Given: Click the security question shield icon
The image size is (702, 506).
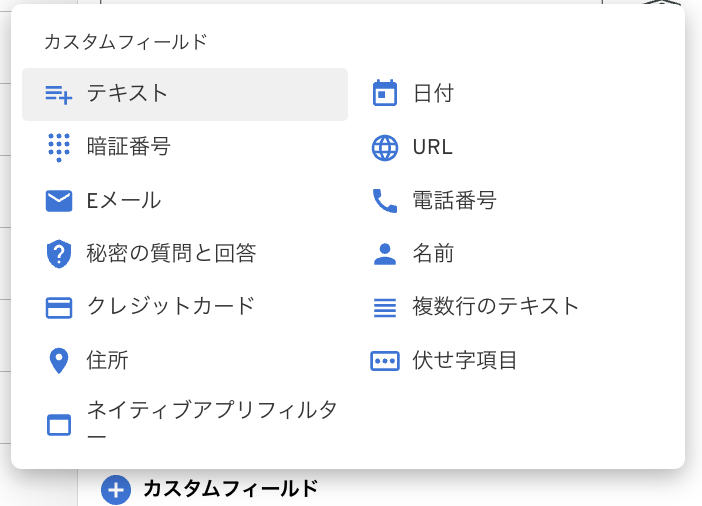Looking at the screenshot, I should click(x=59, y=253).
